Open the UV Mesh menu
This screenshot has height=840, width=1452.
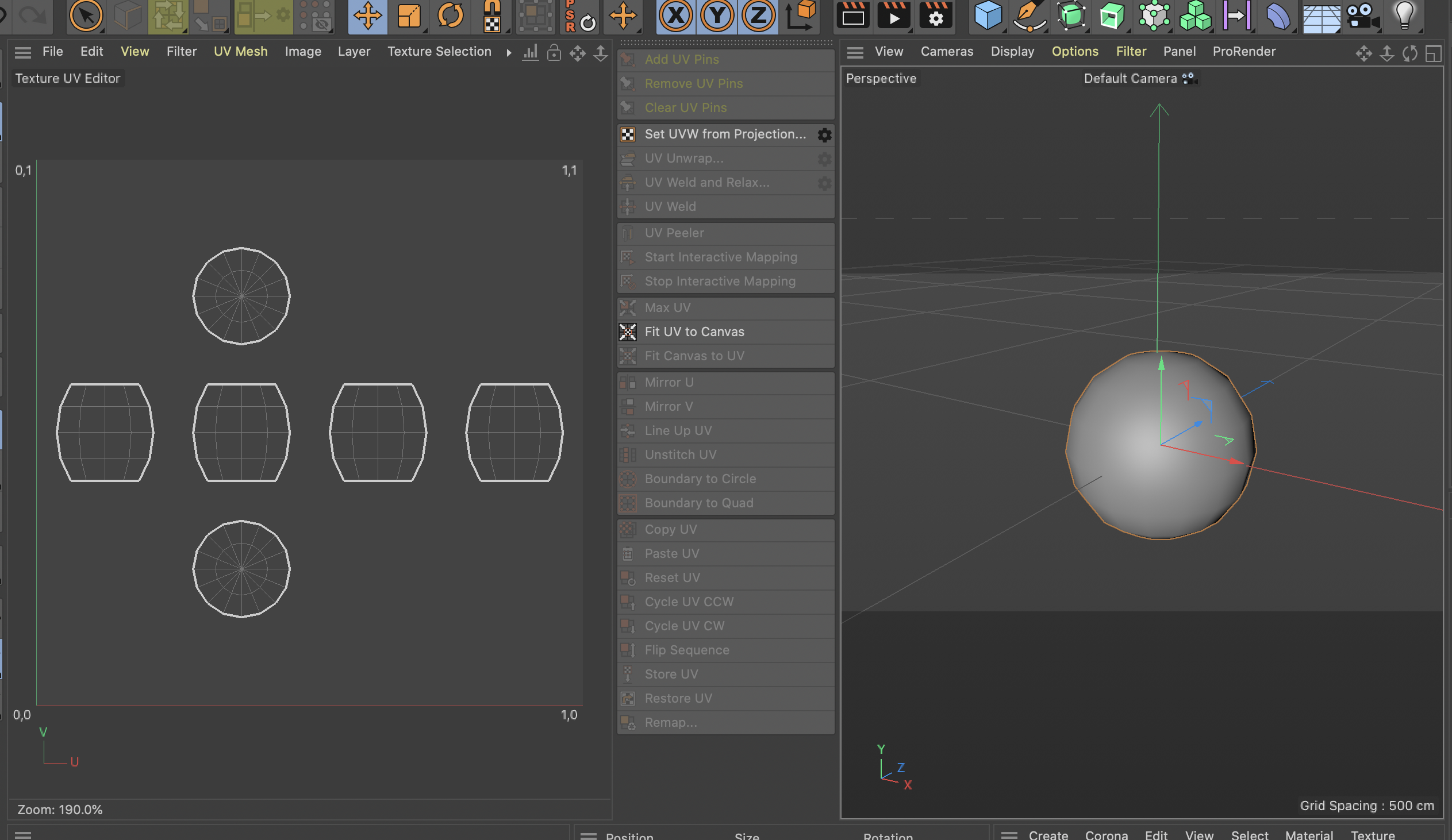coord(240,51)
